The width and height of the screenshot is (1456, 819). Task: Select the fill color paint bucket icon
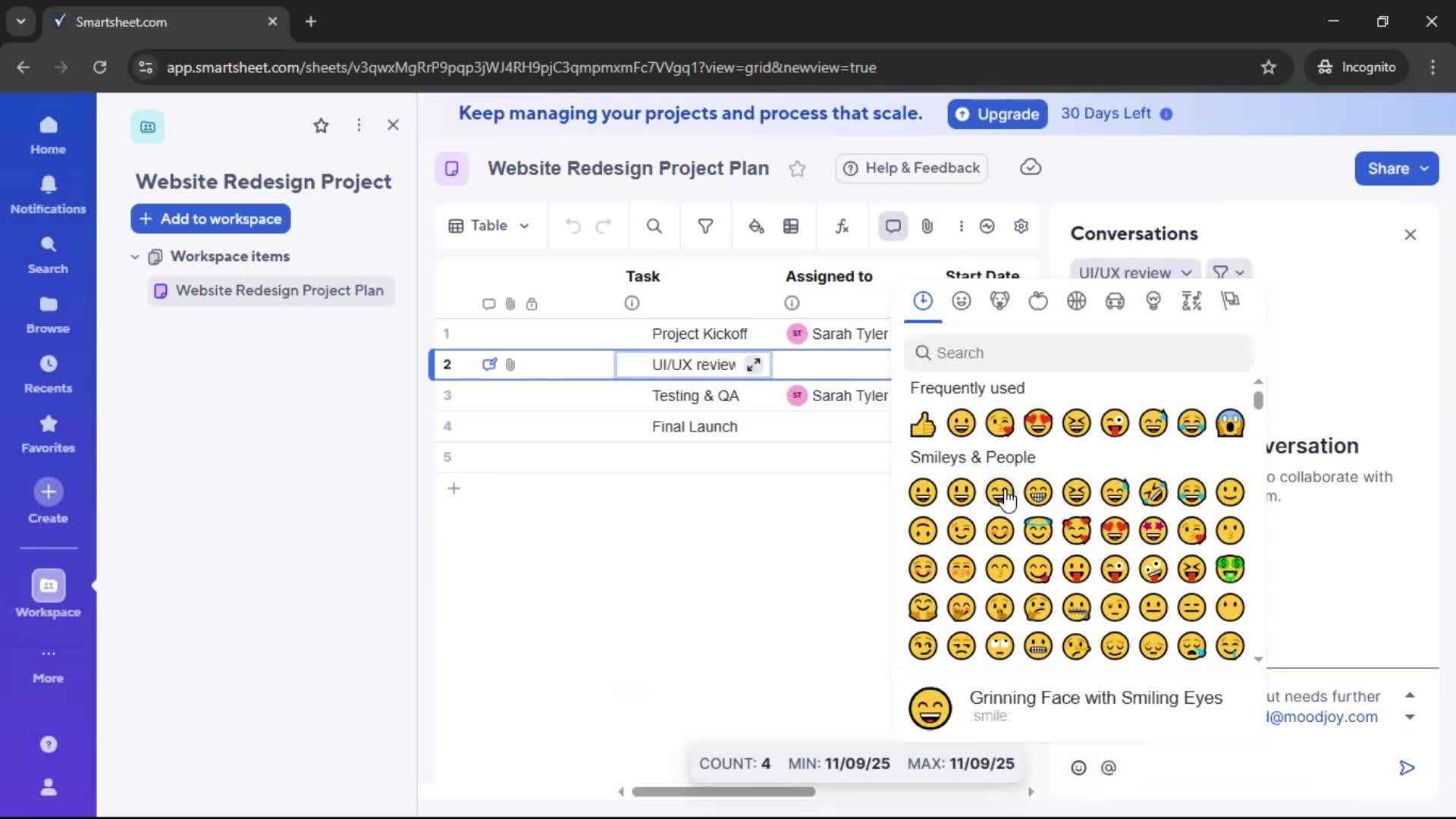(x=757, y=226)
